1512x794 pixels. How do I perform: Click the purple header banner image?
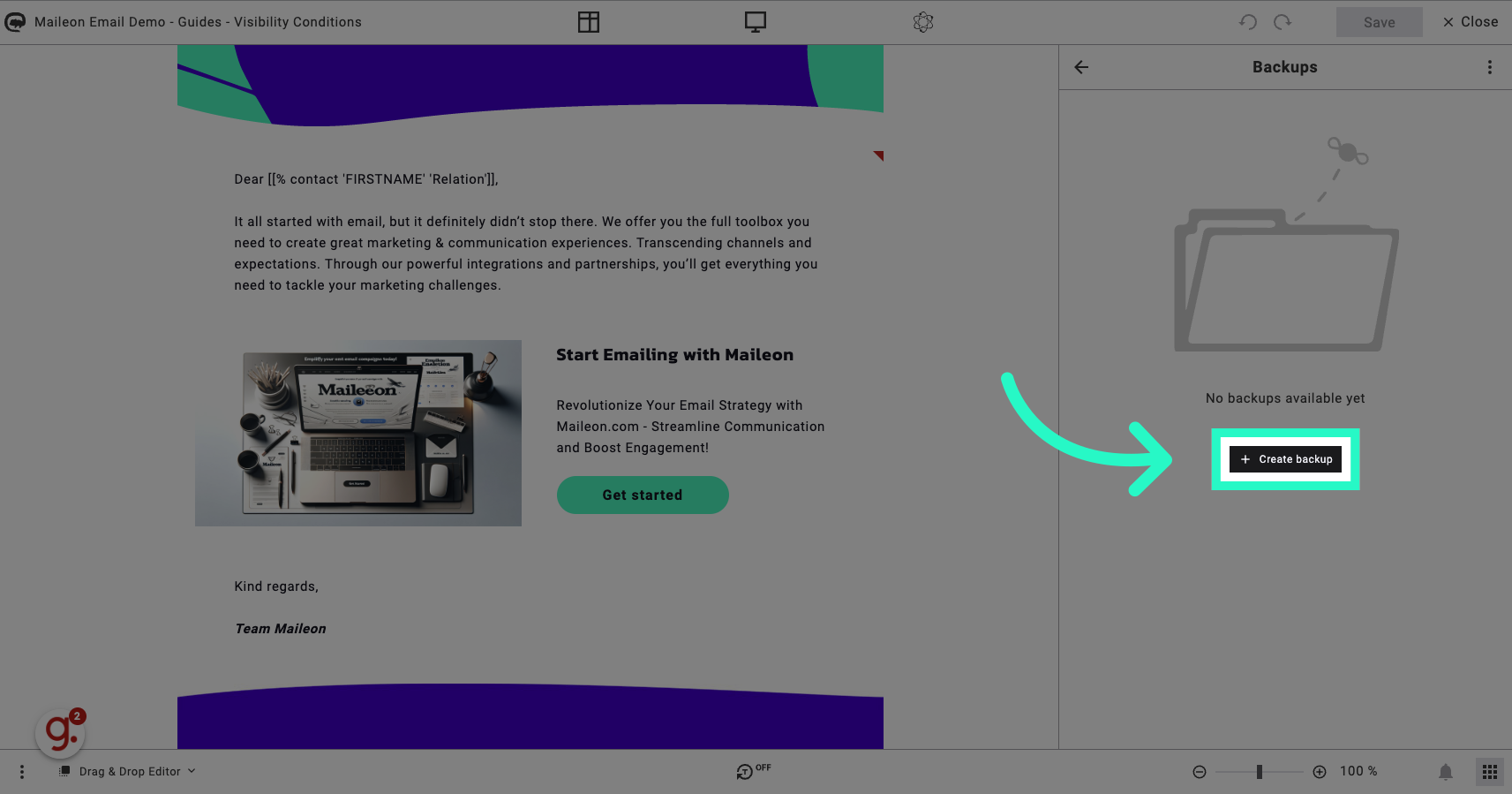[x=530, y=85]
